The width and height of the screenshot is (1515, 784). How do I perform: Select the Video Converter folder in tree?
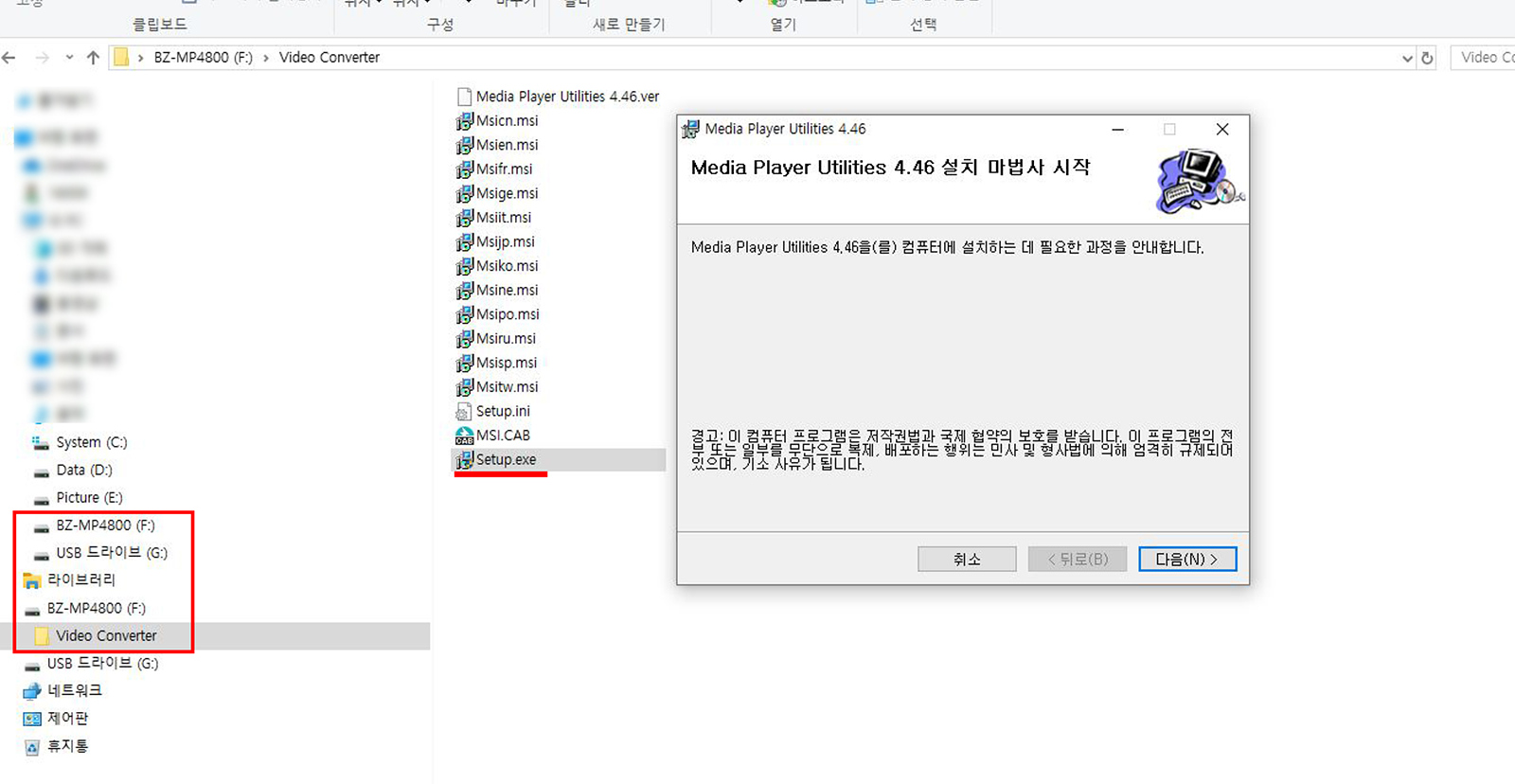pos(106,635)
